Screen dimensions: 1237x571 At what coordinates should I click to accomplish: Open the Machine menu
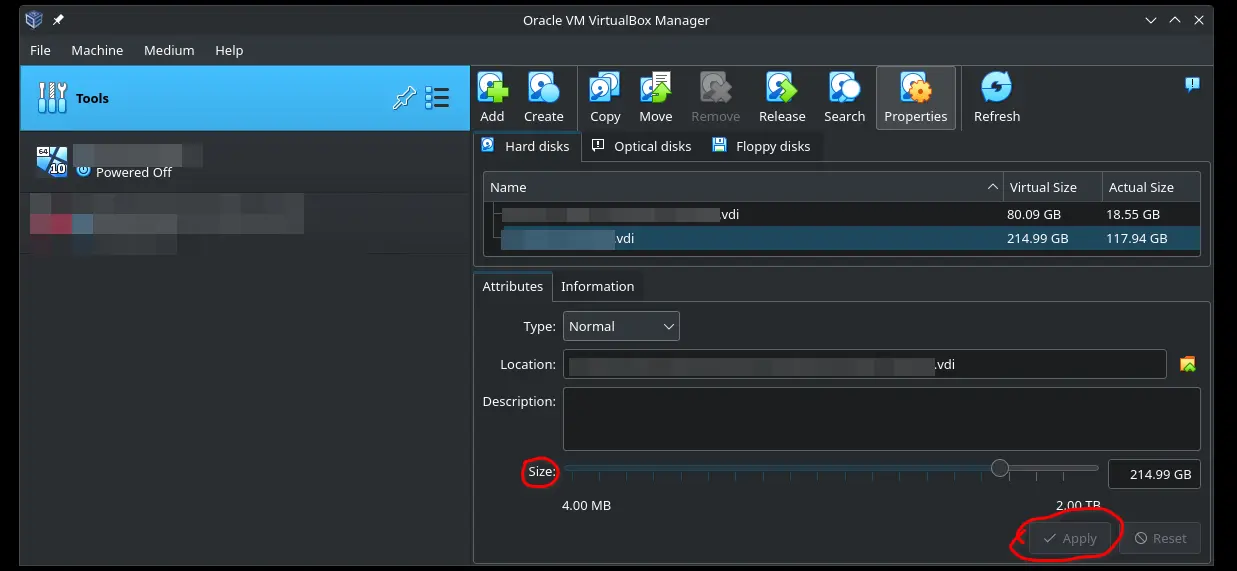pos(97,50)
